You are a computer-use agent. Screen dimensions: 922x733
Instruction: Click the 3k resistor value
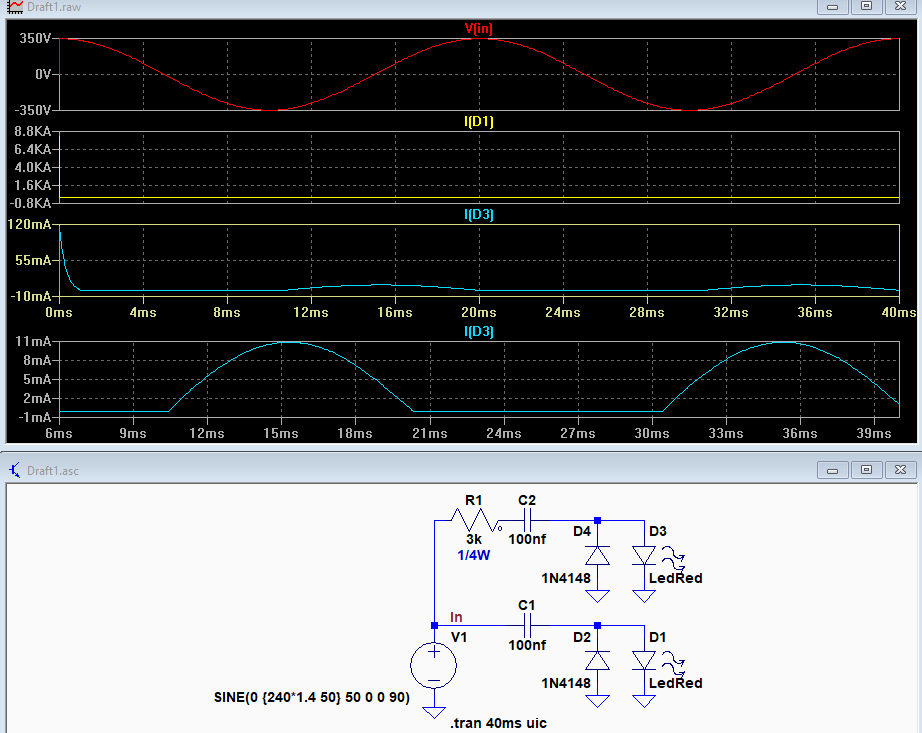coord(474,539)
